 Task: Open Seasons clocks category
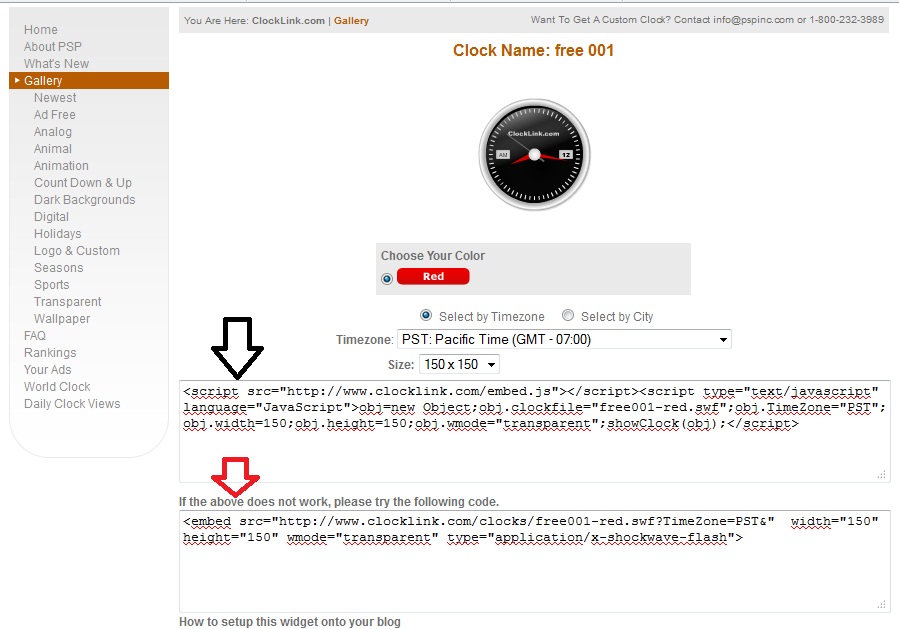(58, 268)
